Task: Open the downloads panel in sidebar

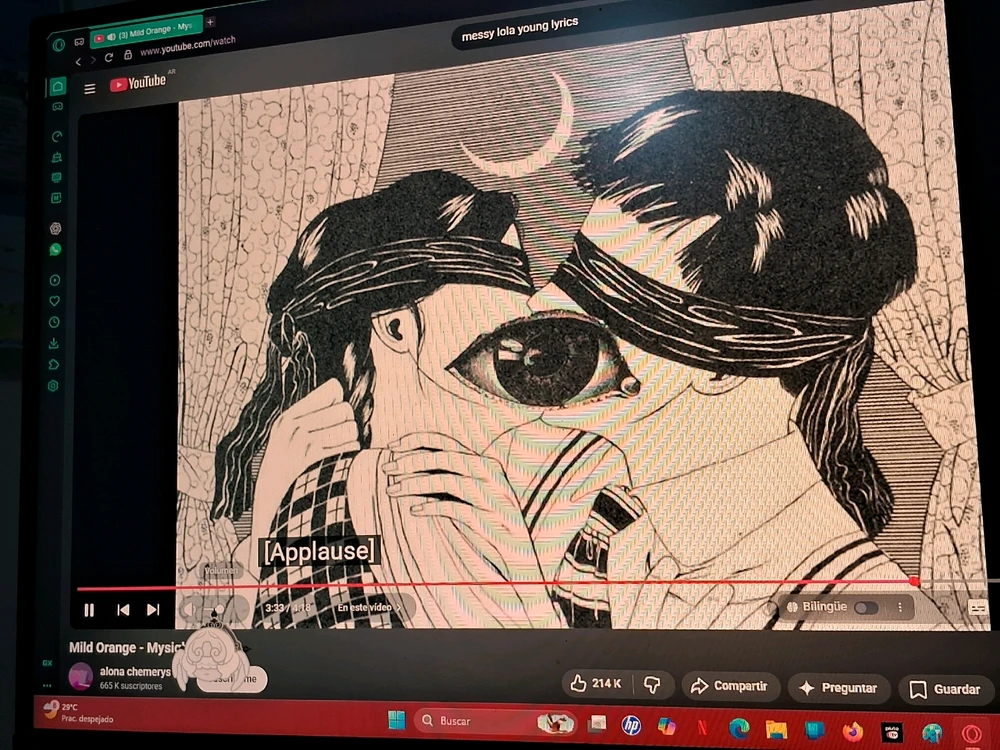Action: click(54, 343)
